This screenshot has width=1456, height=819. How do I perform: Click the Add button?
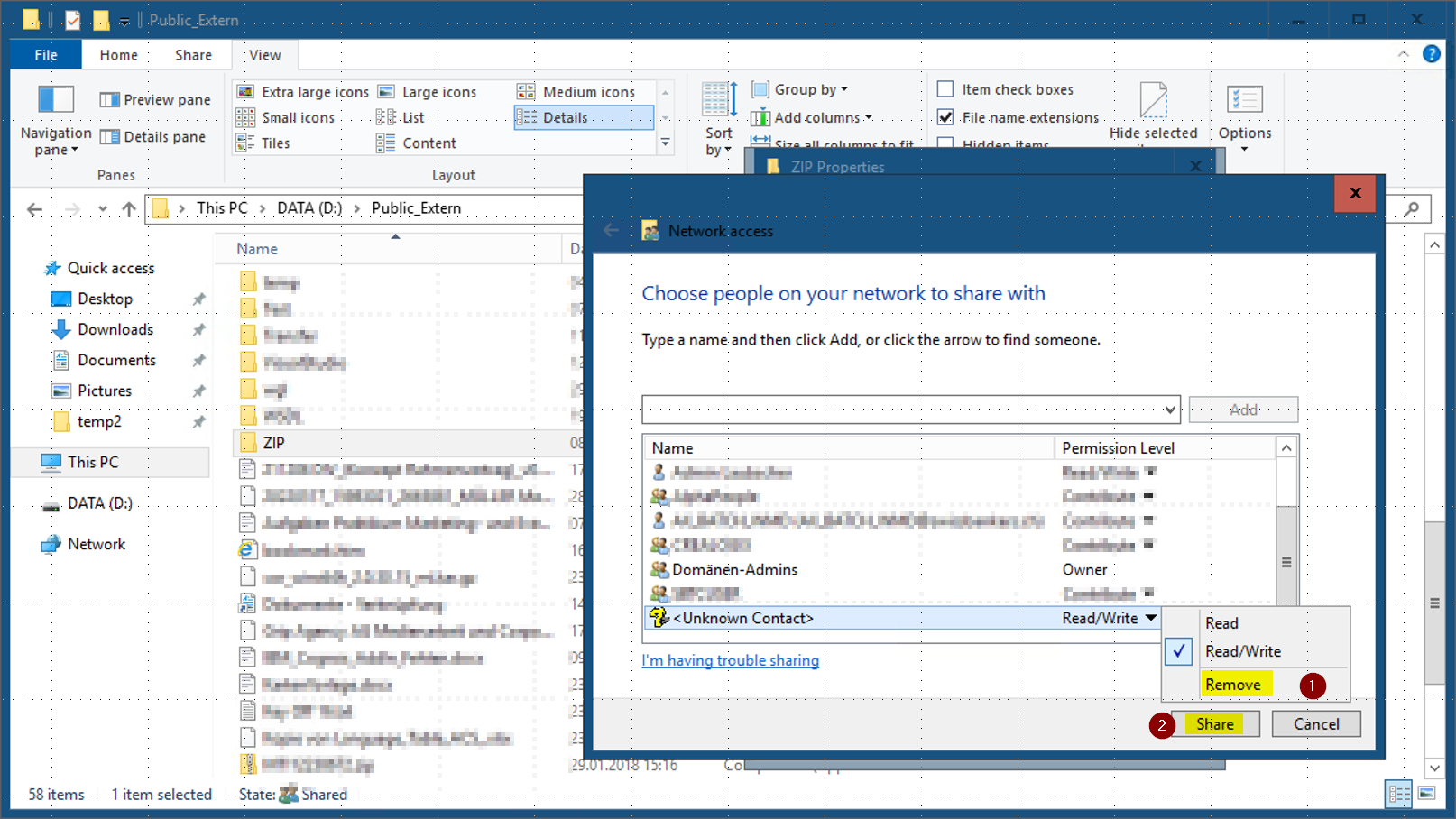1243,409
